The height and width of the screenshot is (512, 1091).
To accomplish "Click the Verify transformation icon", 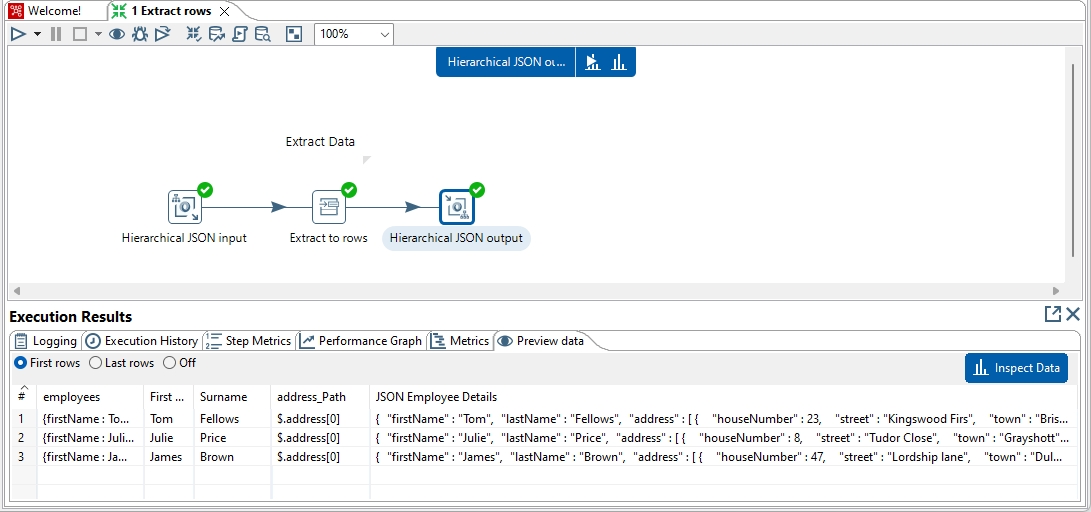I will point(194,34).
